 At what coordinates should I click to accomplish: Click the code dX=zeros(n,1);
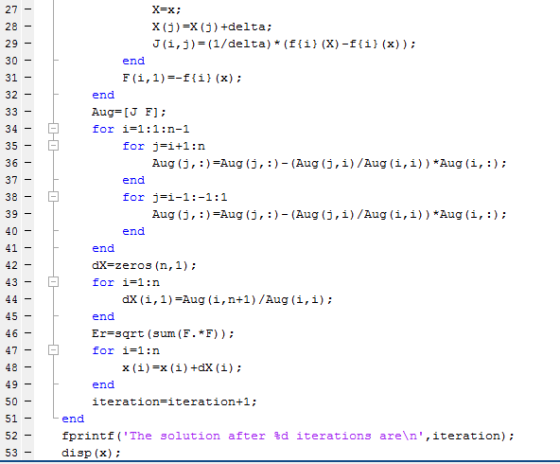[144, 265]
